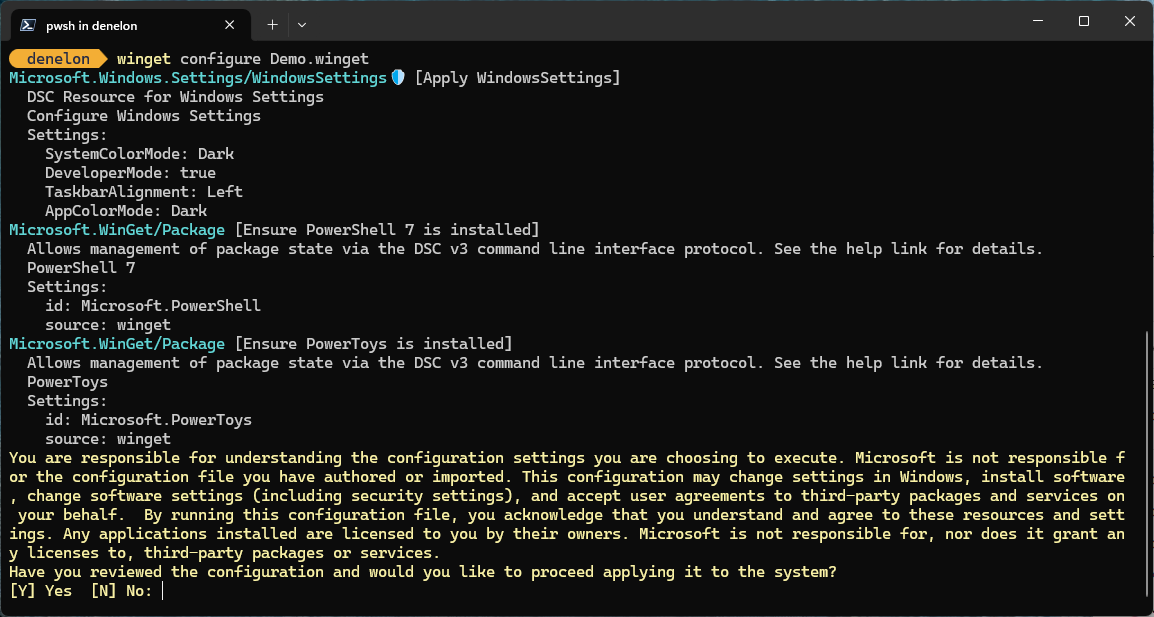This screenshot has height=617, width=1154.
Task: Click the "TaskbarAlignment: Left" setting line
Action: click(143, 192)
